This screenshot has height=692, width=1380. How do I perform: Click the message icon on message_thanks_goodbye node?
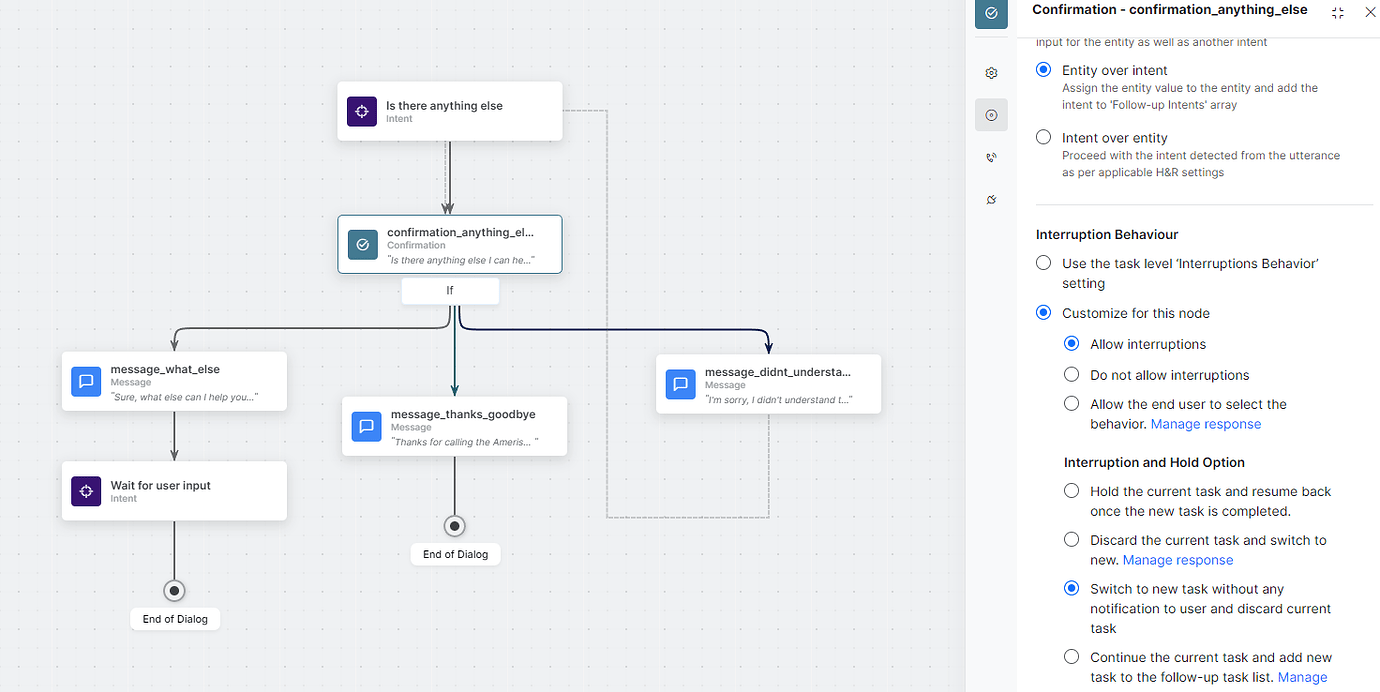366,426
